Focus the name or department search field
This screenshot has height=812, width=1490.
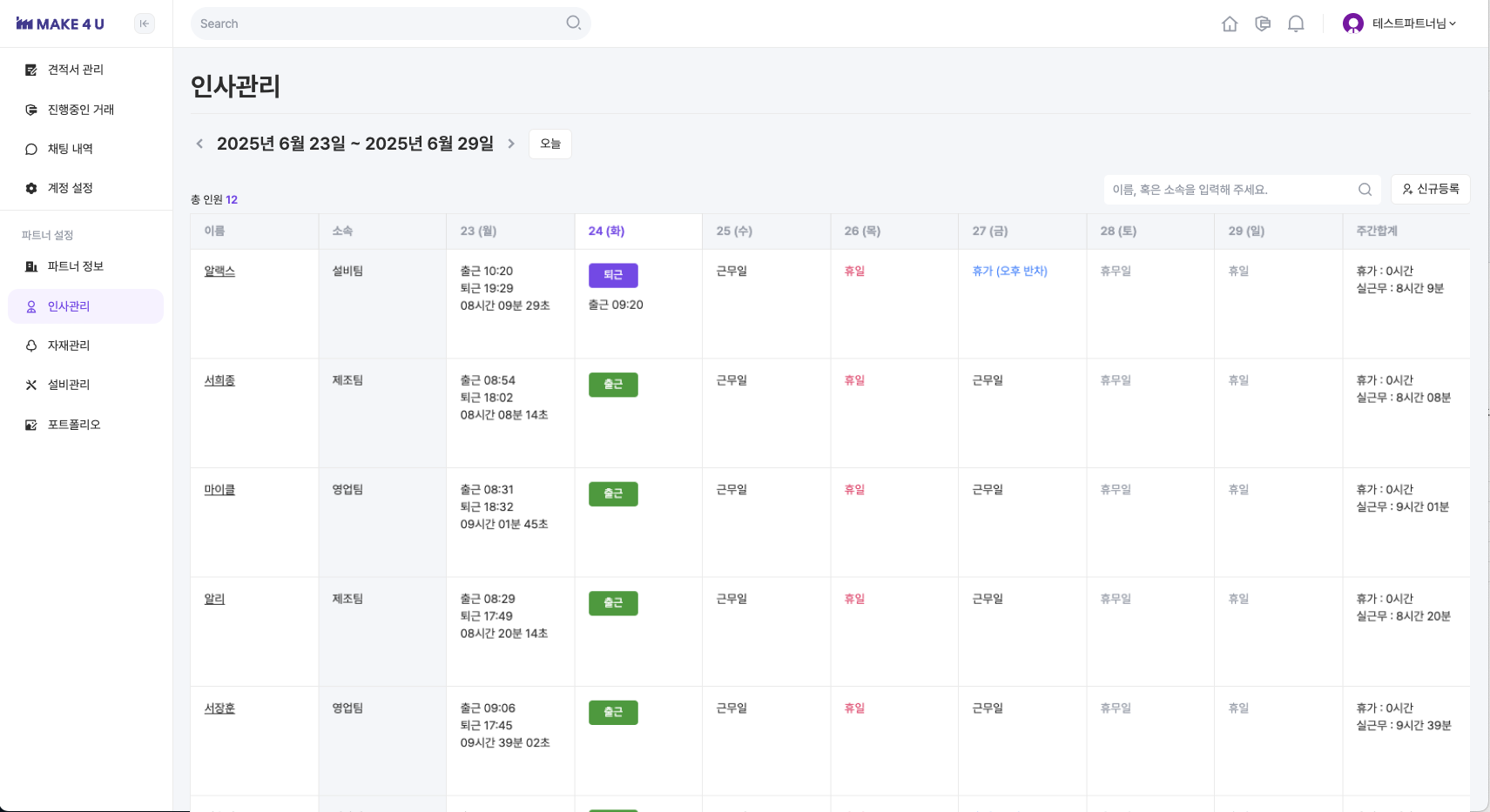1228,190
